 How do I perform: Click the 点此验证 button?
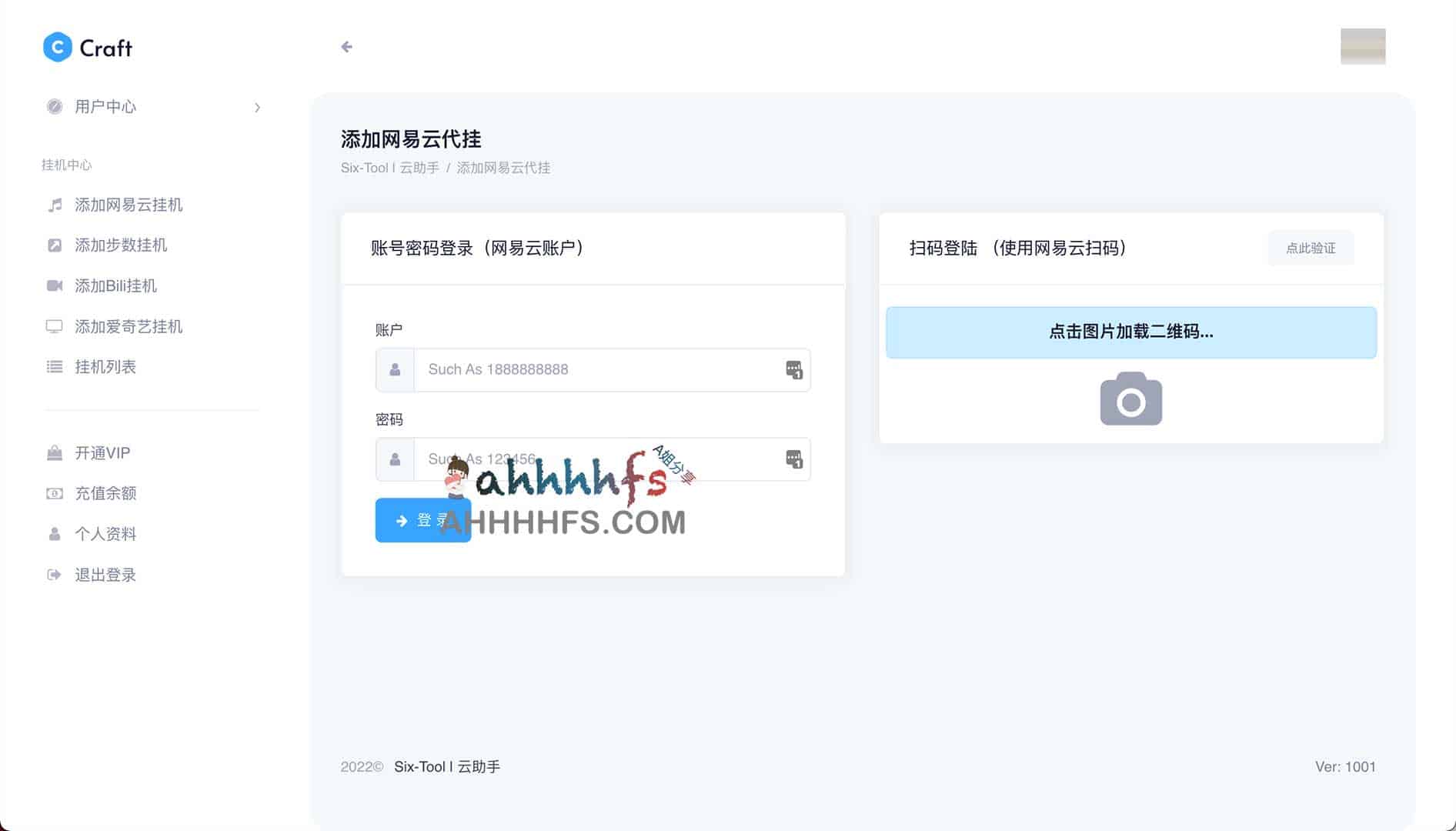pyautogui.click(x=1311, y=248)
